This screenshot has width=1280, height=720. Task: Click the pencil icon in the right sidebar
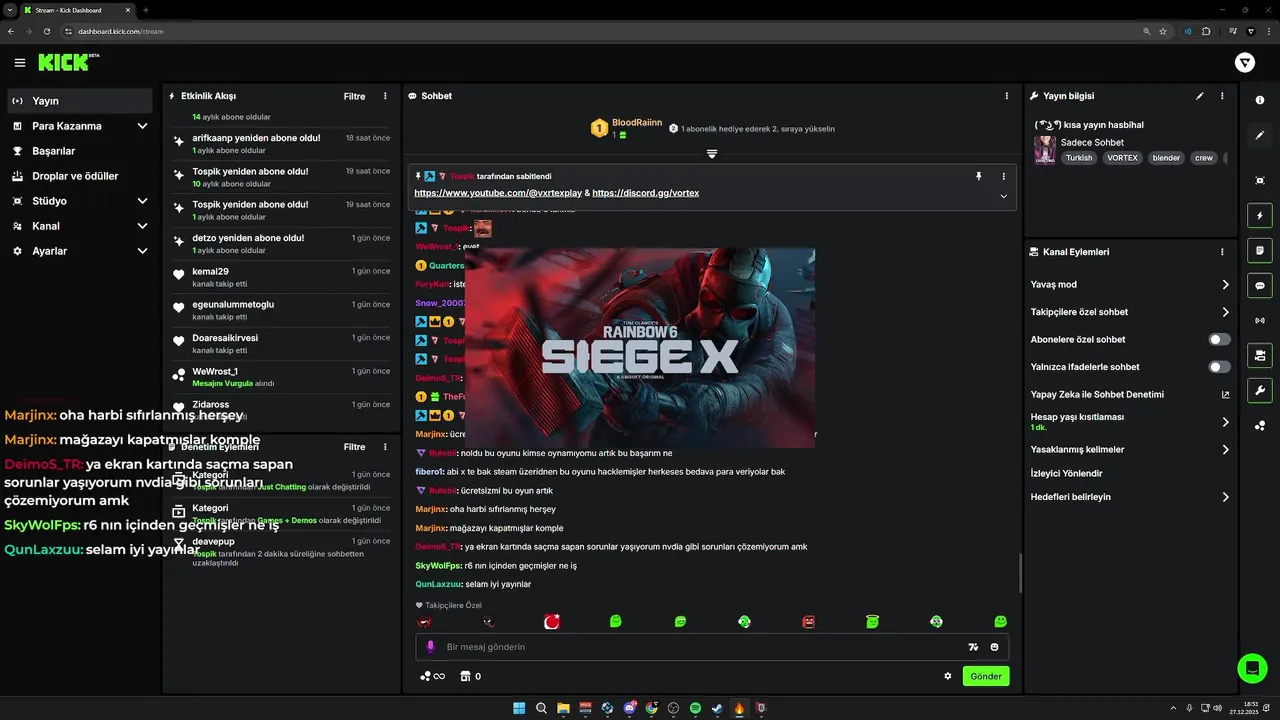point(1260,135)
